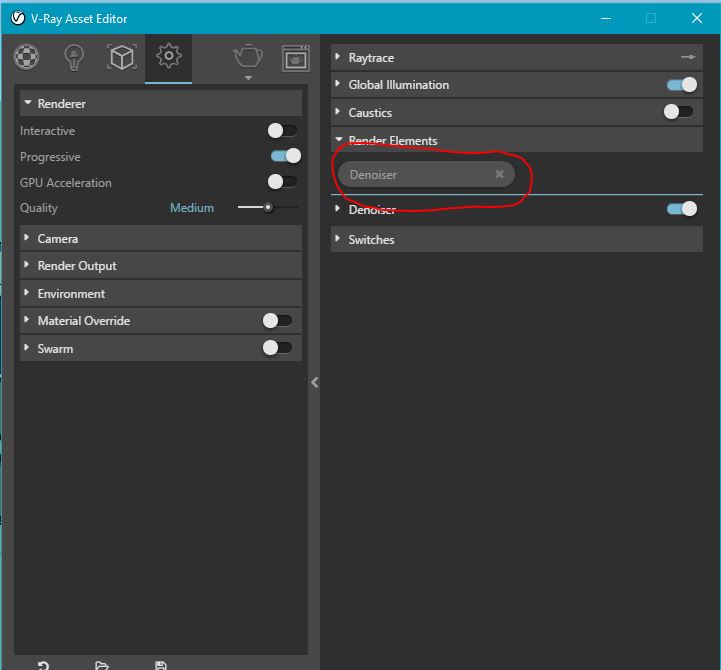The width and height of the screenshot is (721, 670).
Task: Expand the Environment section
Action: tap(161, 293)
